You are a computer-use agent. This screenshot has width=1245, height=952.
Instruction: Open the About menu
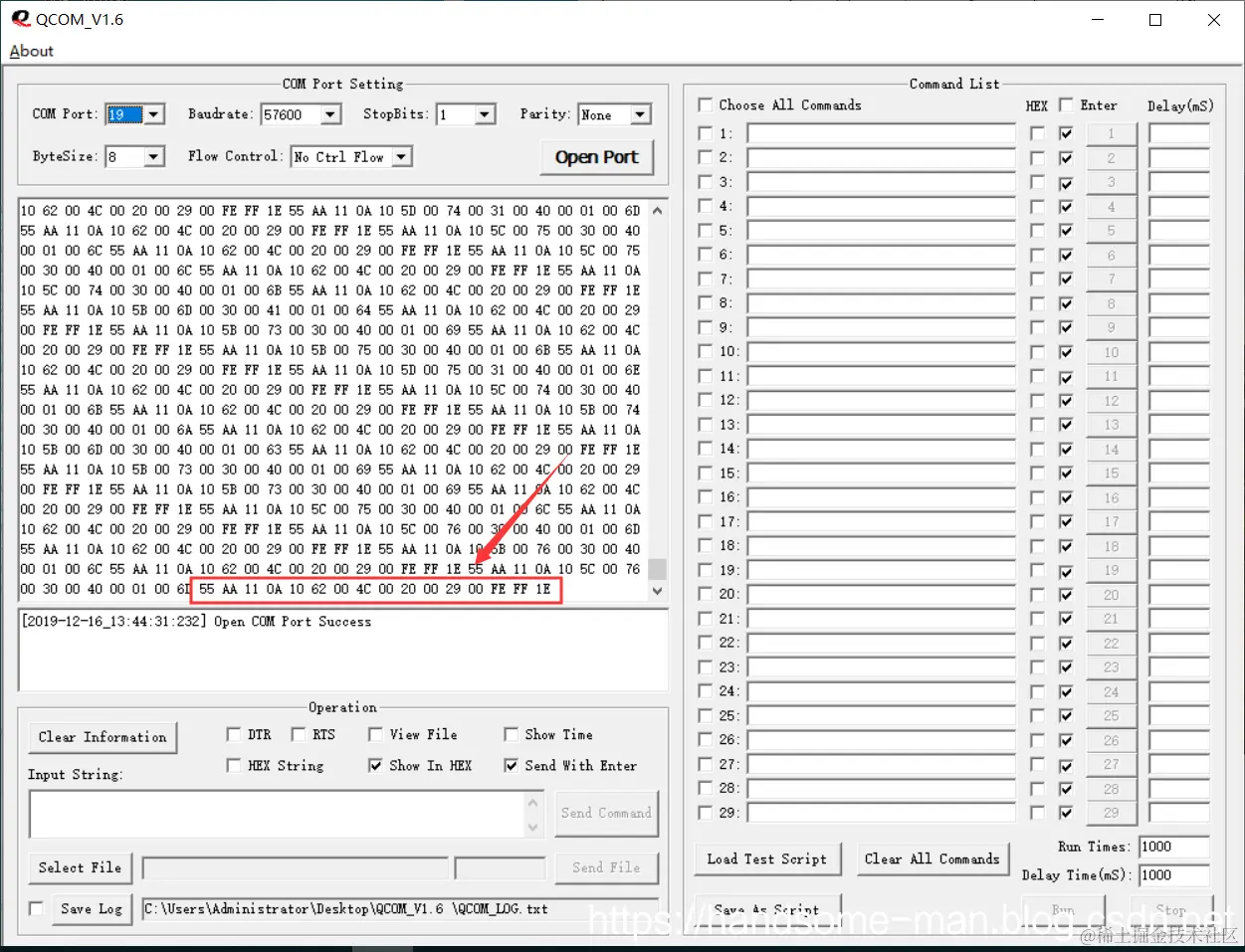tap(31, 51)
